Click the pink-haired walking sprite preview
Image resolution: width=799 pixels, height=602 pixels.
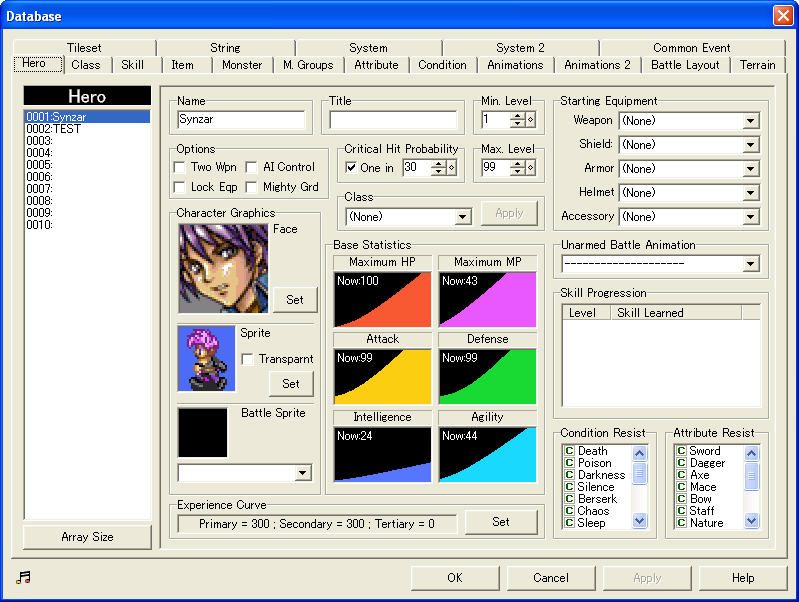tap(206, 358)
